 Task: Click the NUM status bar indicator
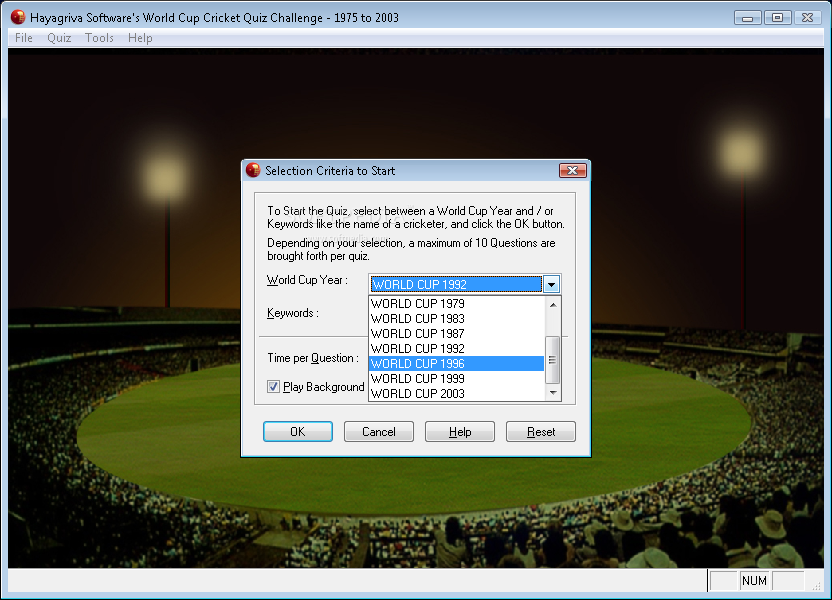point(754,581)
